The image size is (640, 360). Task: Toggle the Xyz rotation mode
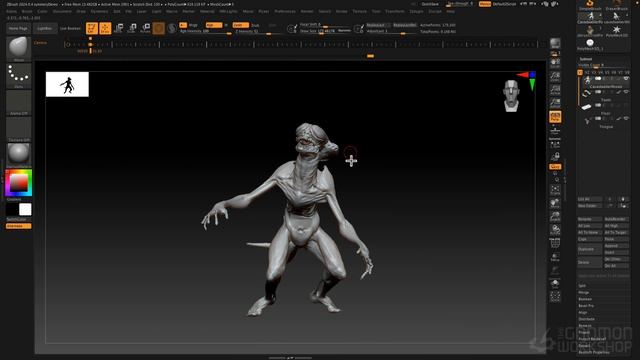[x=555, y=167]
